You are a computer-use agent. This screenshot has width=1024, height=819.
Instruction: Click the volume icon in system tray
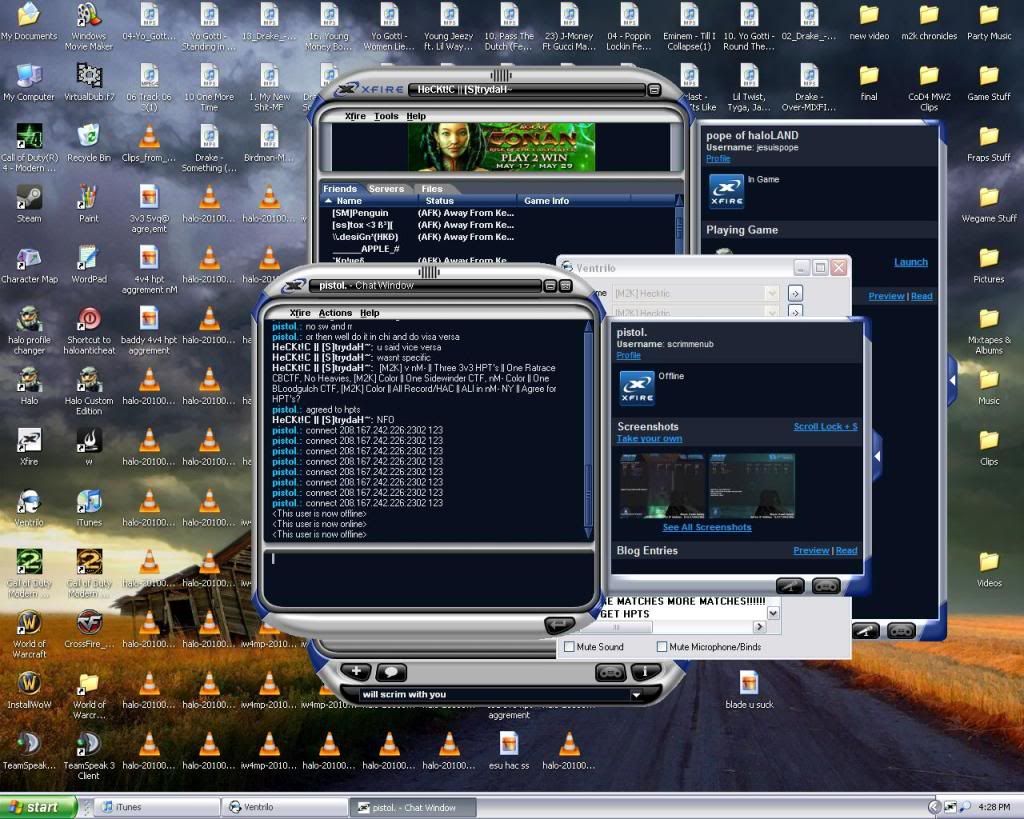point(964,806)
